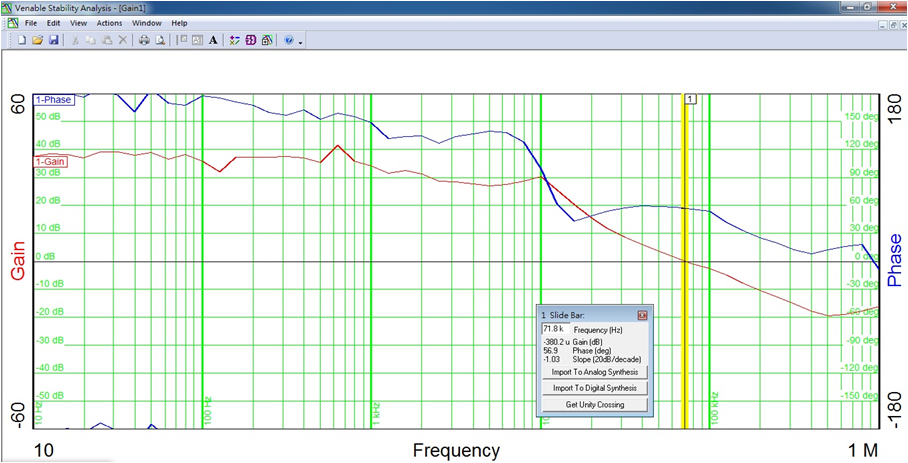Open the View menu
Viewport: 908px width, 463px height.
click(78, 23)
